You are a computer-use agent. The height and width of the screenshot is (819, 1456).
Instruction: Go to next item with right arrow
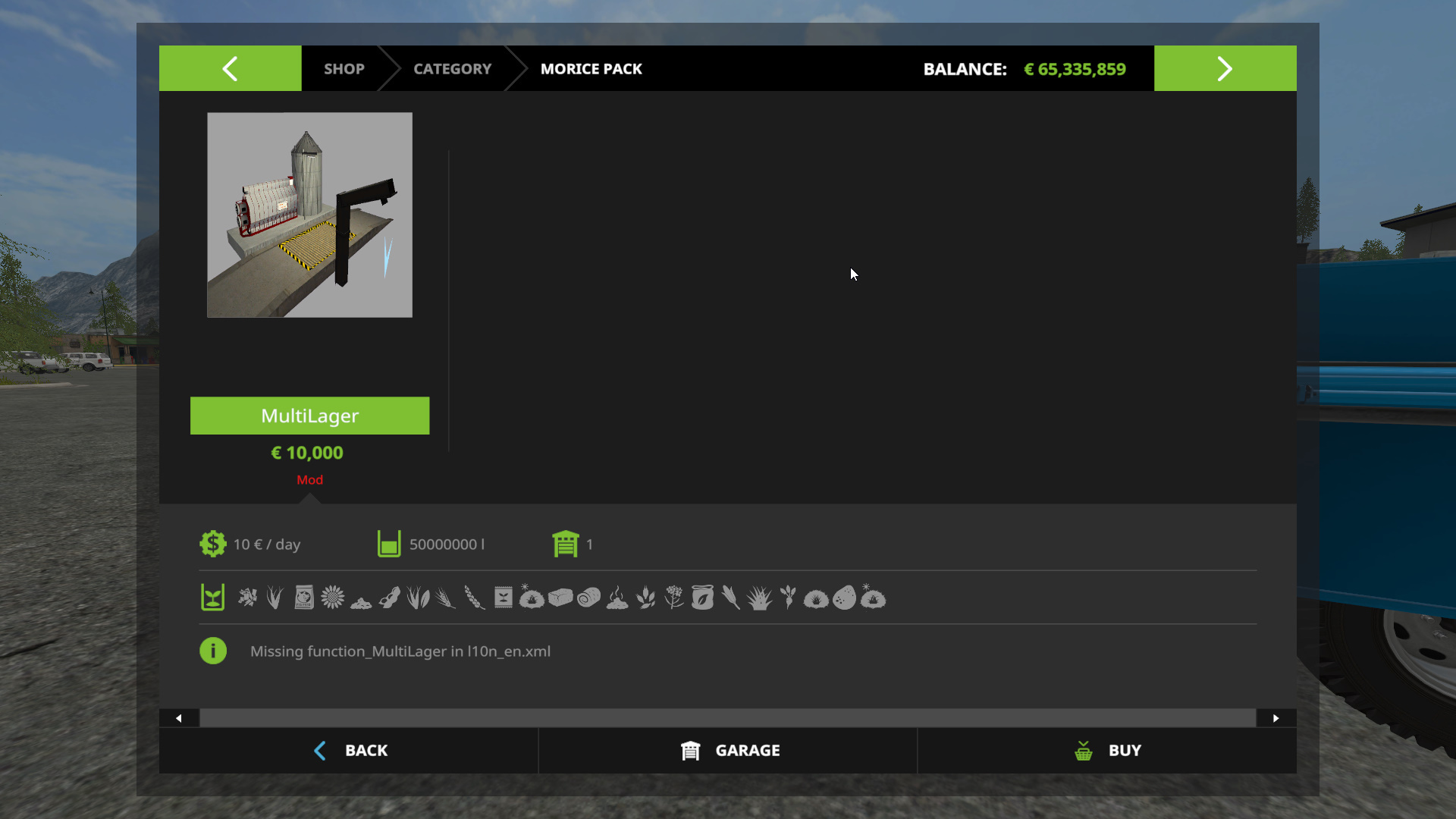click(1225, 68)
